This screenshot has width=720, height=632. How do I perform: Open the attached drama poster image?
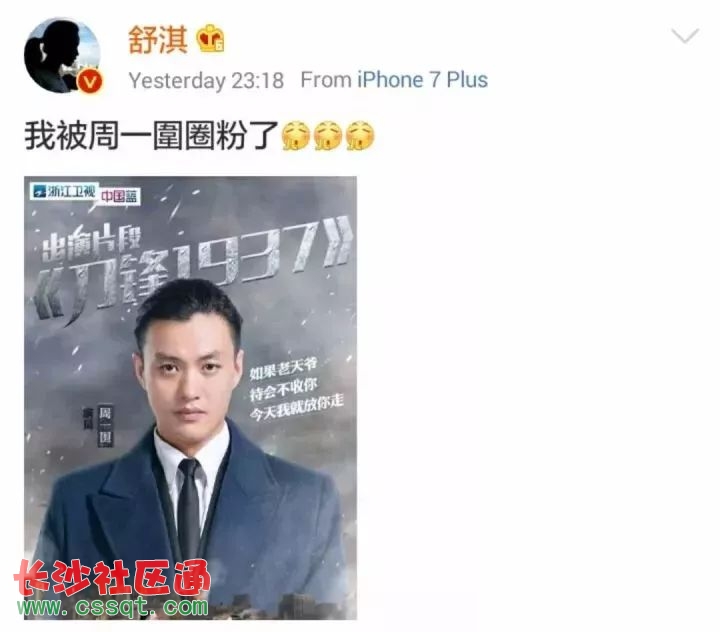(191, 398)
